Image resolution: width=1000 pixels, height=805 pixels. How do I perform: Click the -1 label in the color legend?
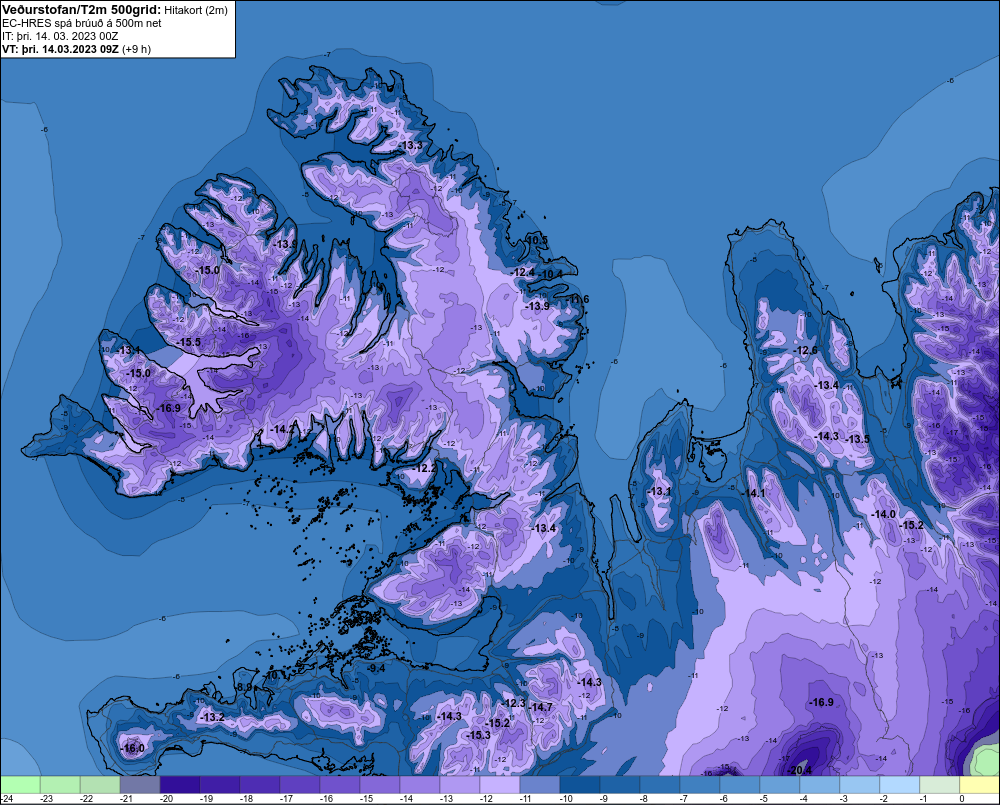(x=925, y=799)
